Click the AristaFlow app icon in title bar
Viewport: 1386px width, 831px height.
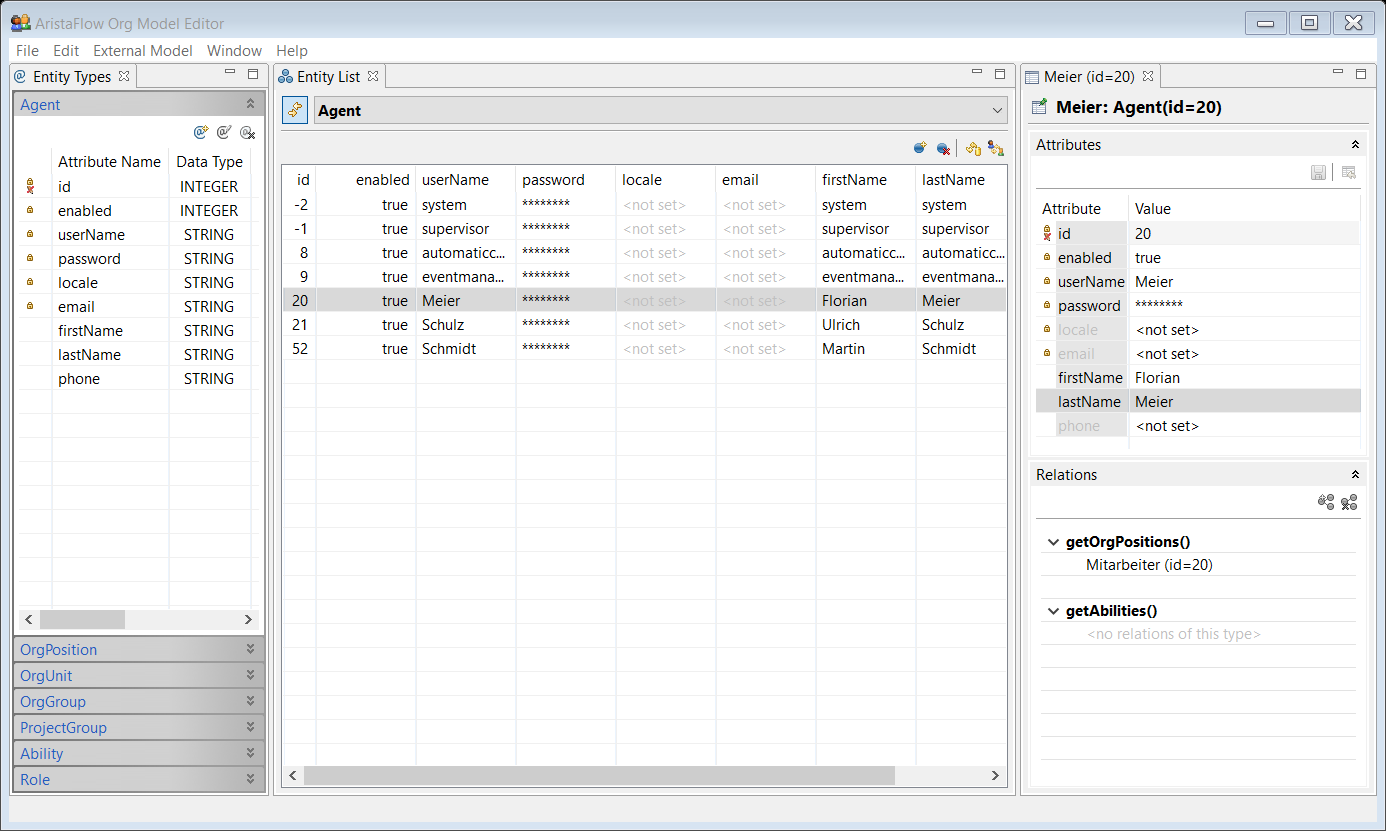point(20,23)
